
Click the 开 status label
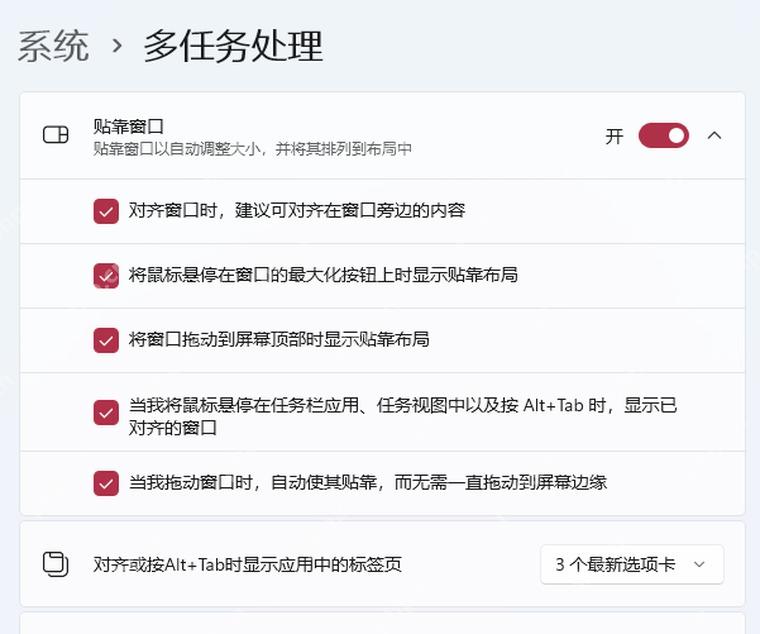pyautogui.click(x=614, y=136)
